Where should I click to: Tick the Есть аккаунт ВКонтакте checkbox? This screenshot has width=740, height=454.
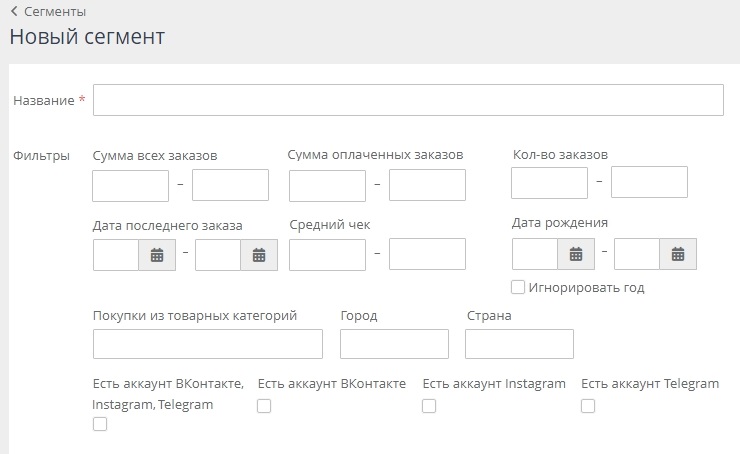pos(264,406)
